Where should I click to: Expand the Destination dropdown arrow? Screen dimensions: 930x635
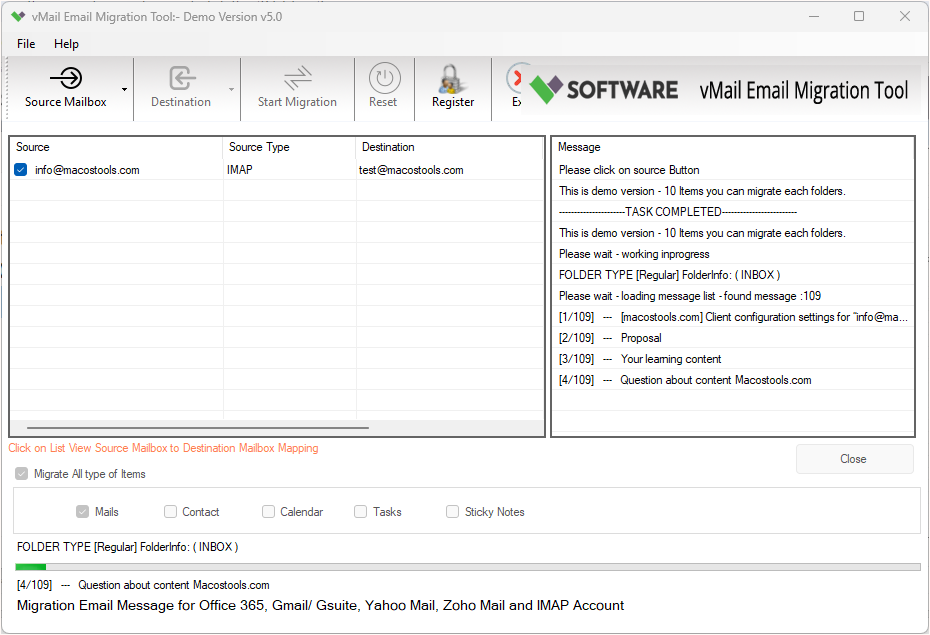[x=231, y=90]
